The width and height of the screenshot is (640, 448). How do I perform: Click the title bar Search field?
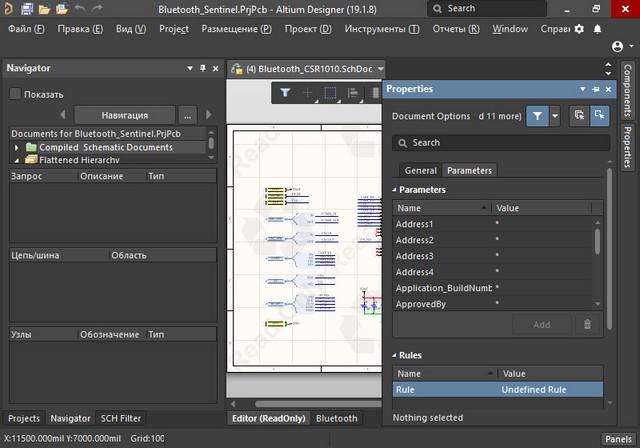pyautogui.click(x=487, y=9)
